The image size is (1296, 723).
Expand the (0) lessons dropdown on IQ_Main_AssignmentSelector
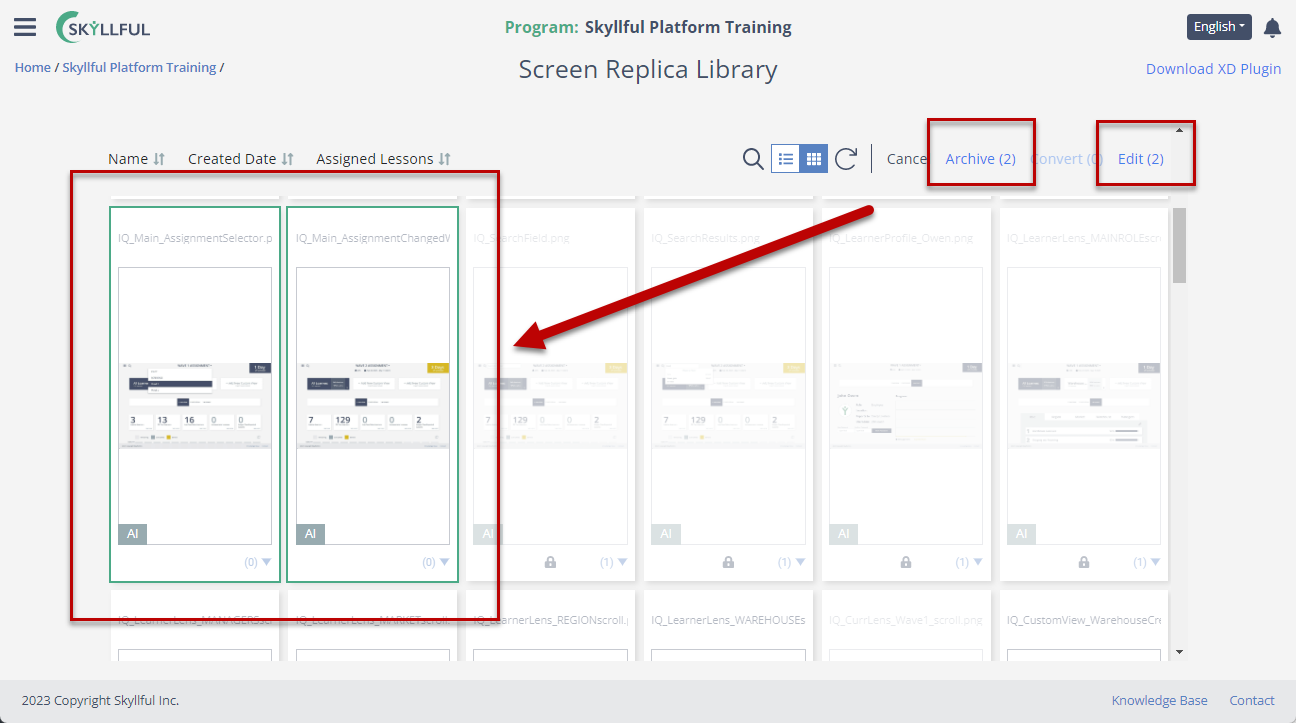tap(258, 562)
